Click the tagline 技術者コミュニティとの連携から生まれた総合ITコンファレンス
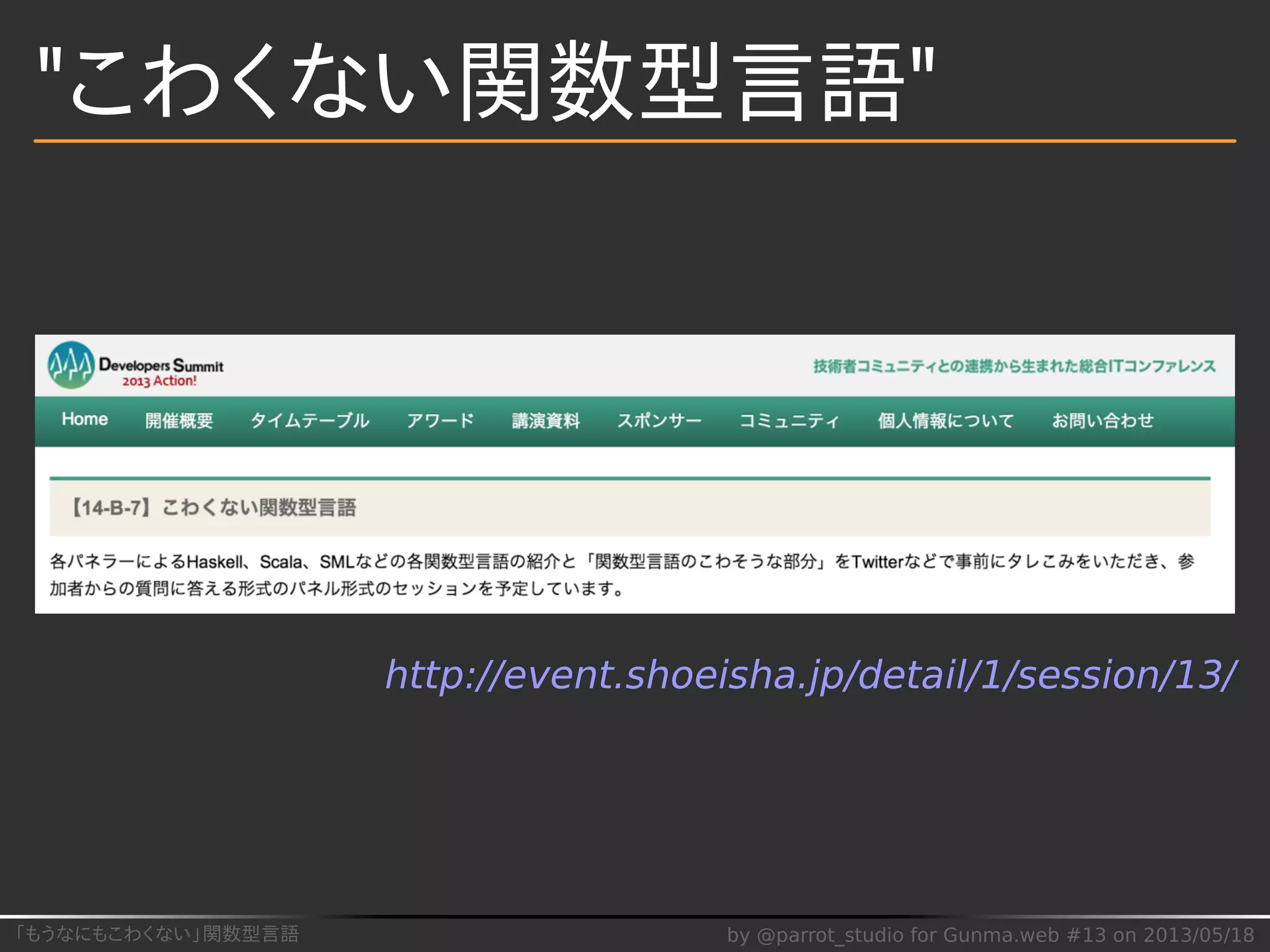The height and width of the screenshot is (952, 1270). (x=1015, y=366)
